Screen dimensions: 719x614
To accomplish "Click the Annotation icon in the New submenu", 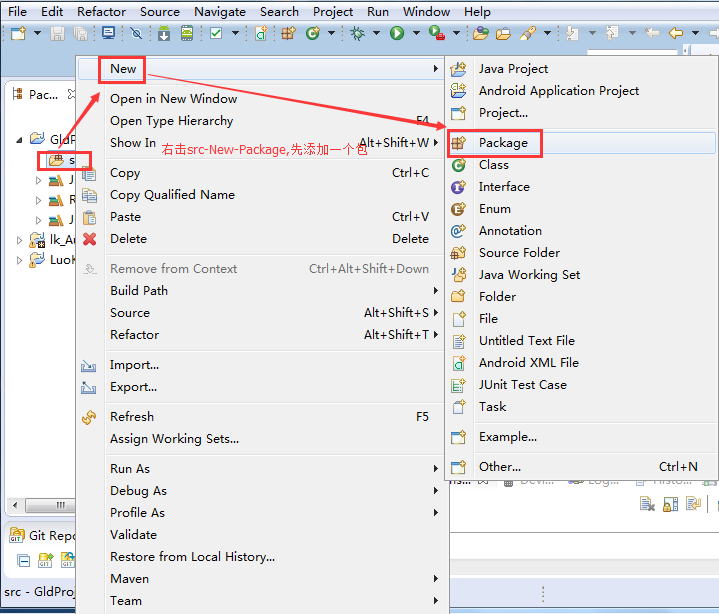I will click(x=459, y=231).
